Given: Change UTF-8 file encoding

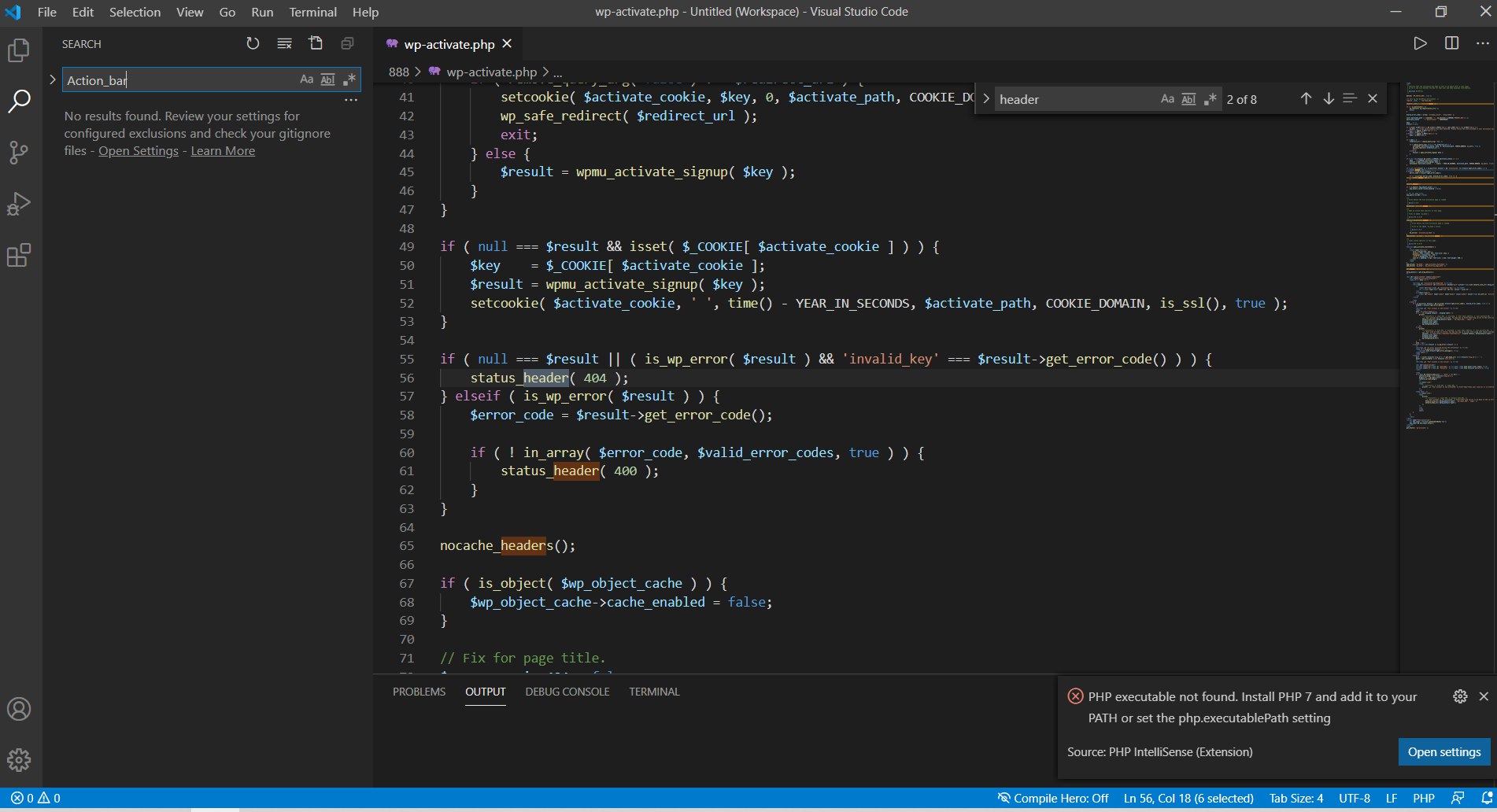Looking at the screenshot, I should pos(1355,798).
